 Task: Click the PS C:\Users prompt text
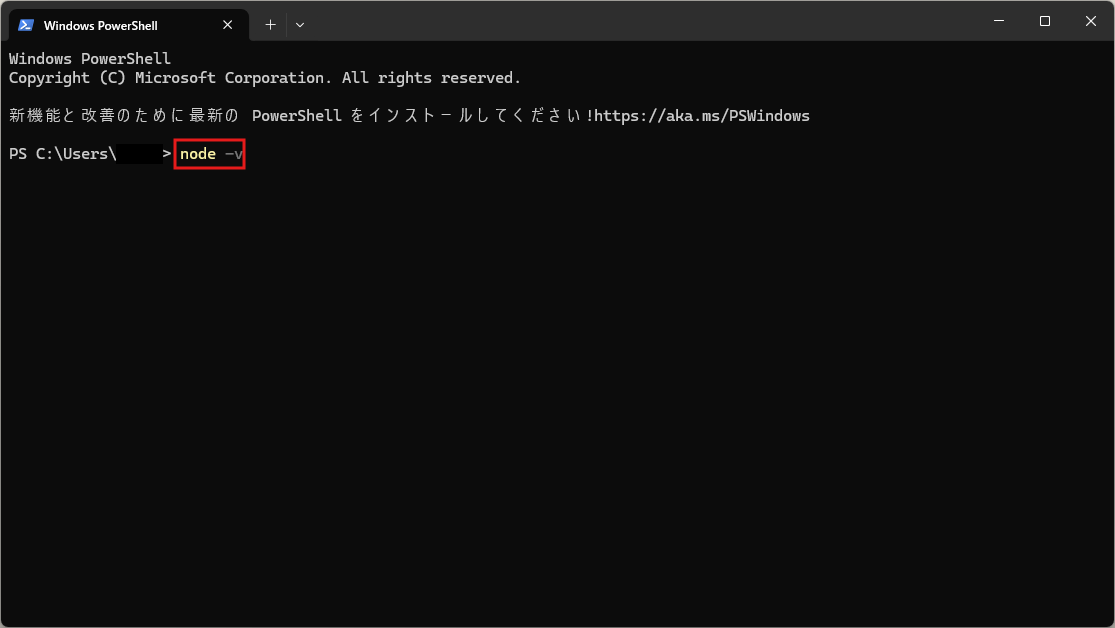pyautogui.click(x=62, y=154)
